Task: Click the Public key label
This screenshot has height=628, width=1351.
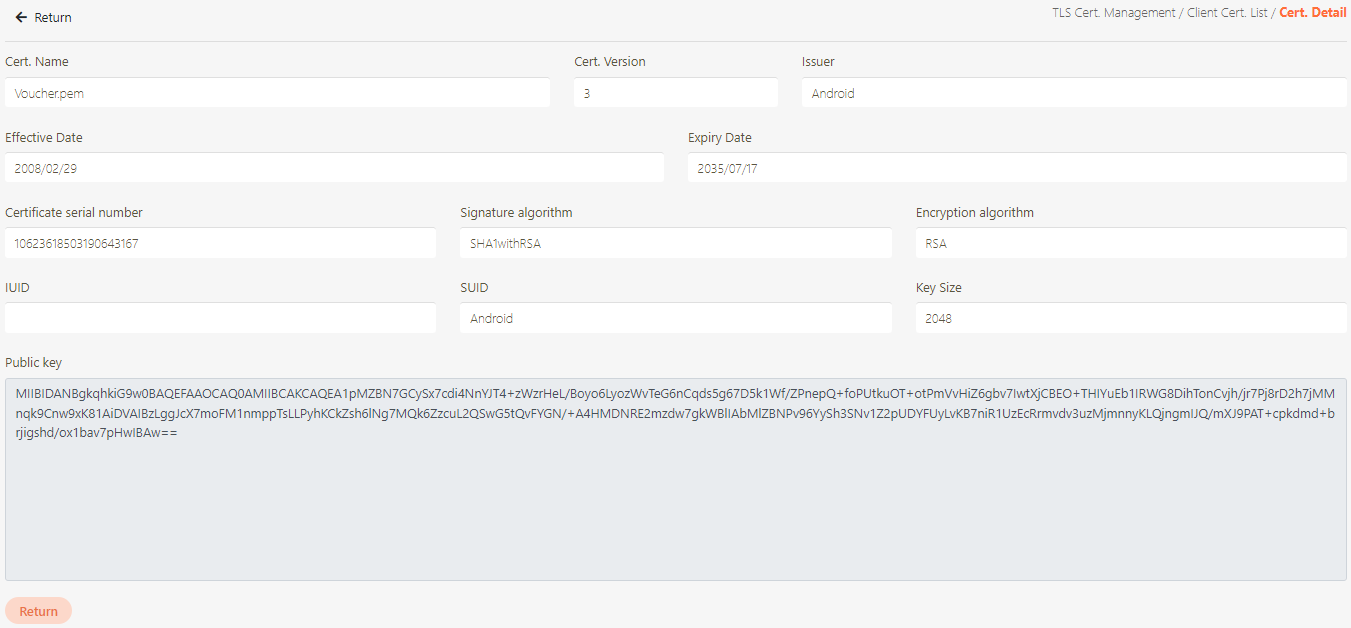Action: [x=33, y=363]
